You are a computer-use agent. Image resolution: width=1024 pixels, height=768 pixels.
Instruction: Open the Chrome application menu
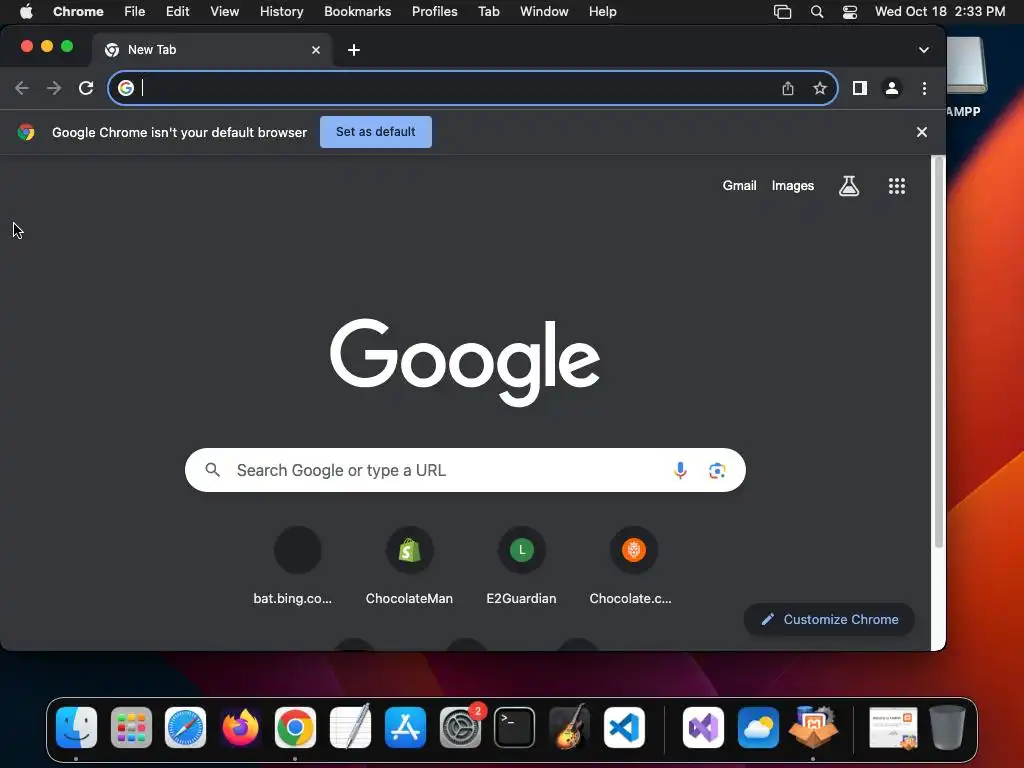click(x=78, y=12)
